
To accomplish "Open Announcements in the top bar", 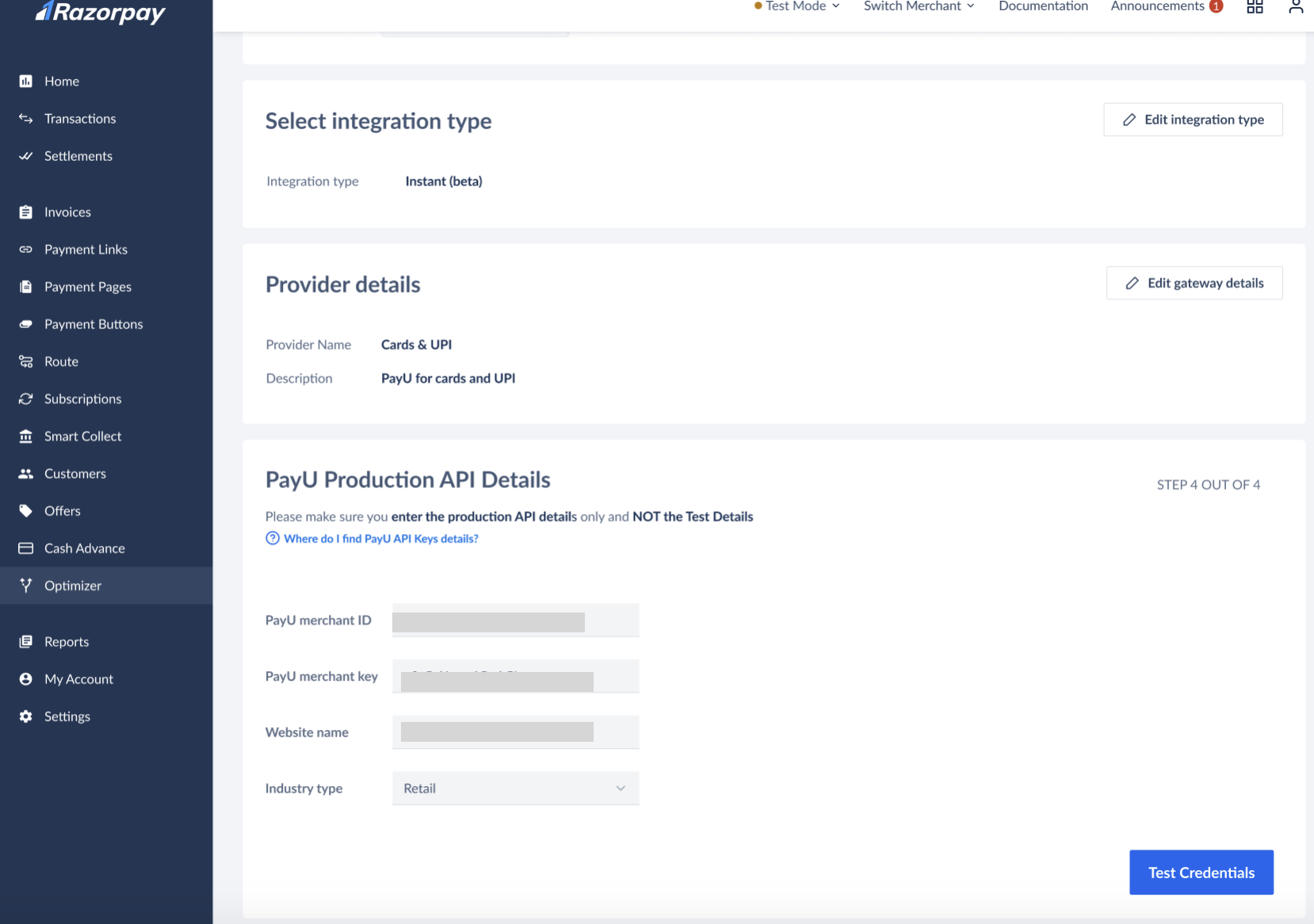I will (1157, 6).
